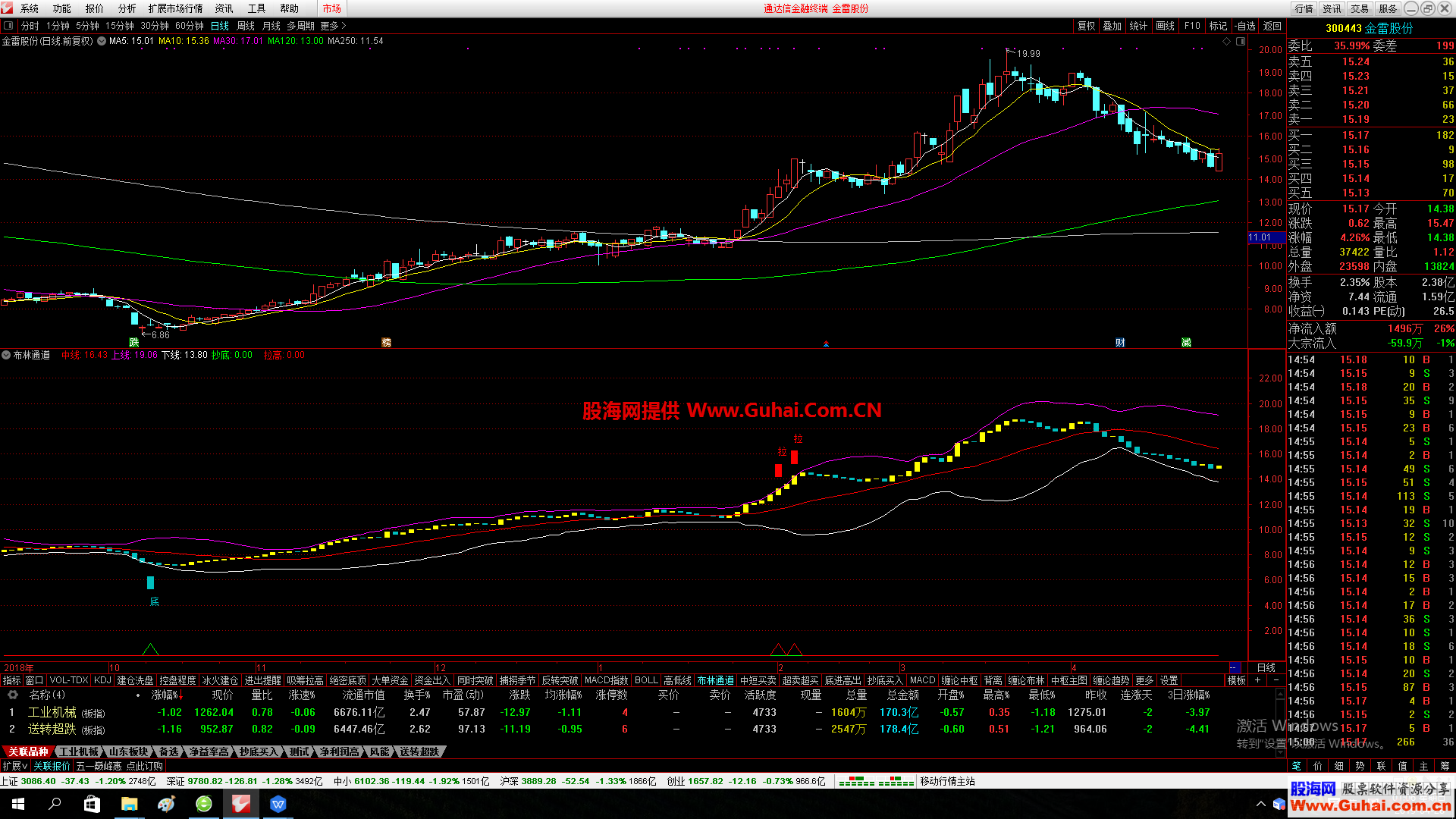This screenshot has width=1456, height=819.
Task: Click the plus zoom-in icon beside 模板
Action: (1257, 680)
